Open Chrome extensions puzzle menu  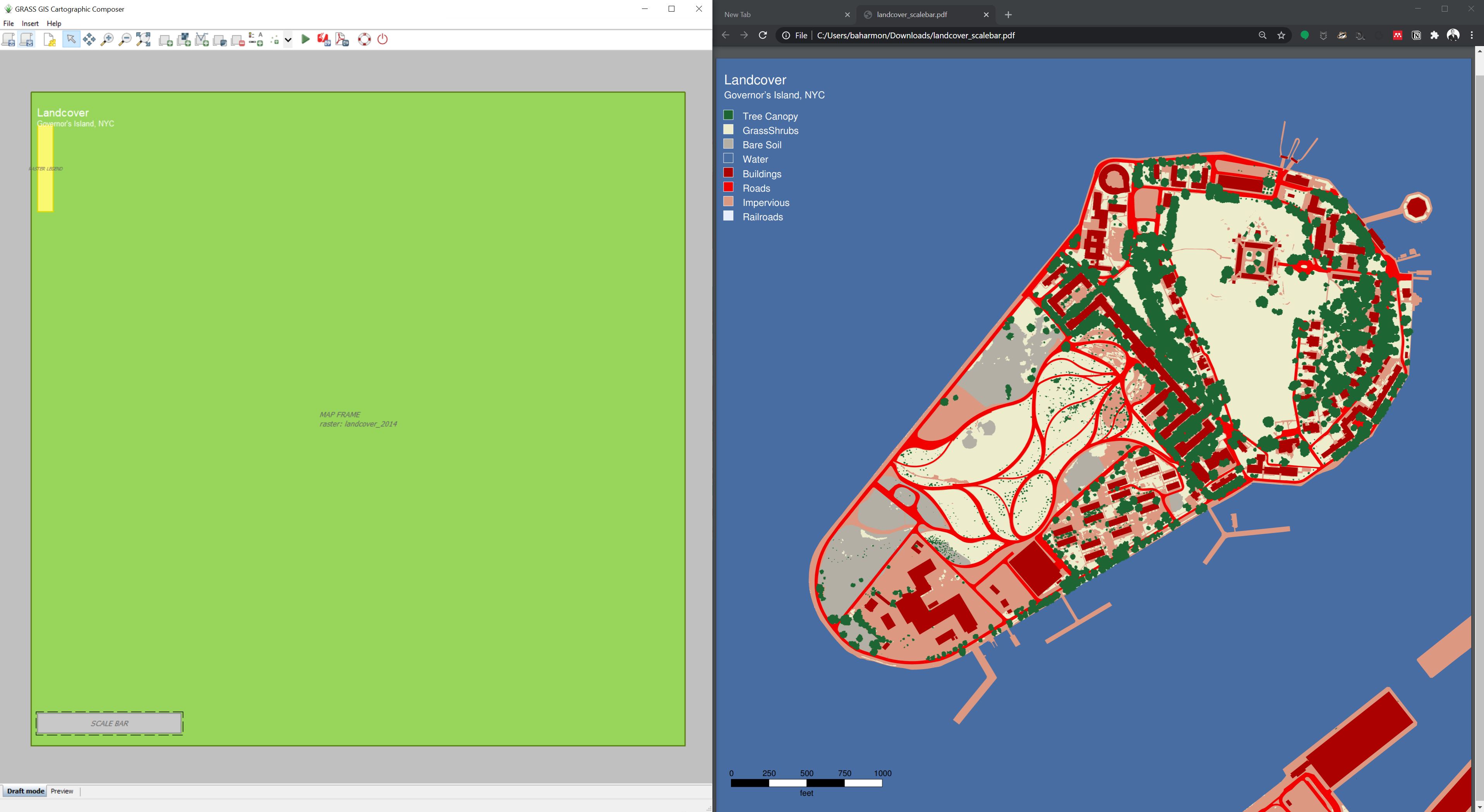click(1434, 35)
